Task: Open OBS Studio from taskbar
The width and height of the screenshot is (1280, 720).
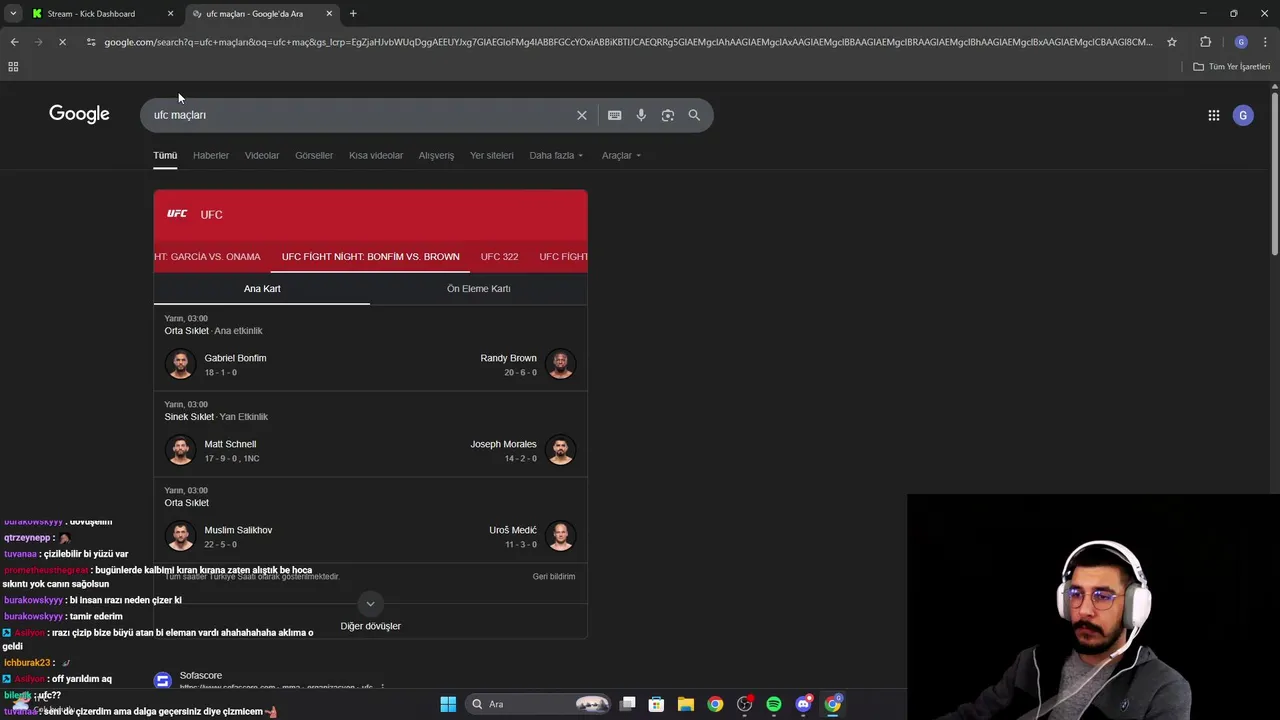Action: click(x=744, y=704)
